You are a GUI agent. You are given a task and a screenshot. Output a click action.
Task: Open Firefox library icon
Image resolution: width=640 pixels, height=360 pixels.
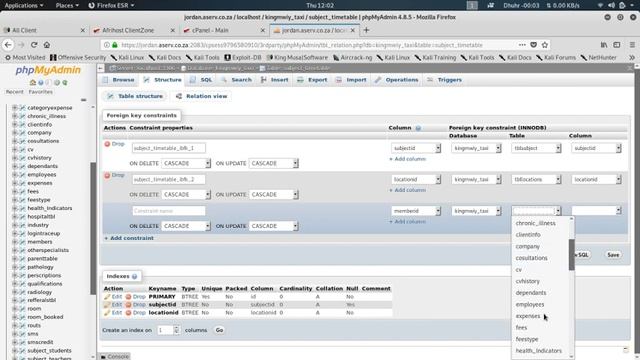pos(604,45)
